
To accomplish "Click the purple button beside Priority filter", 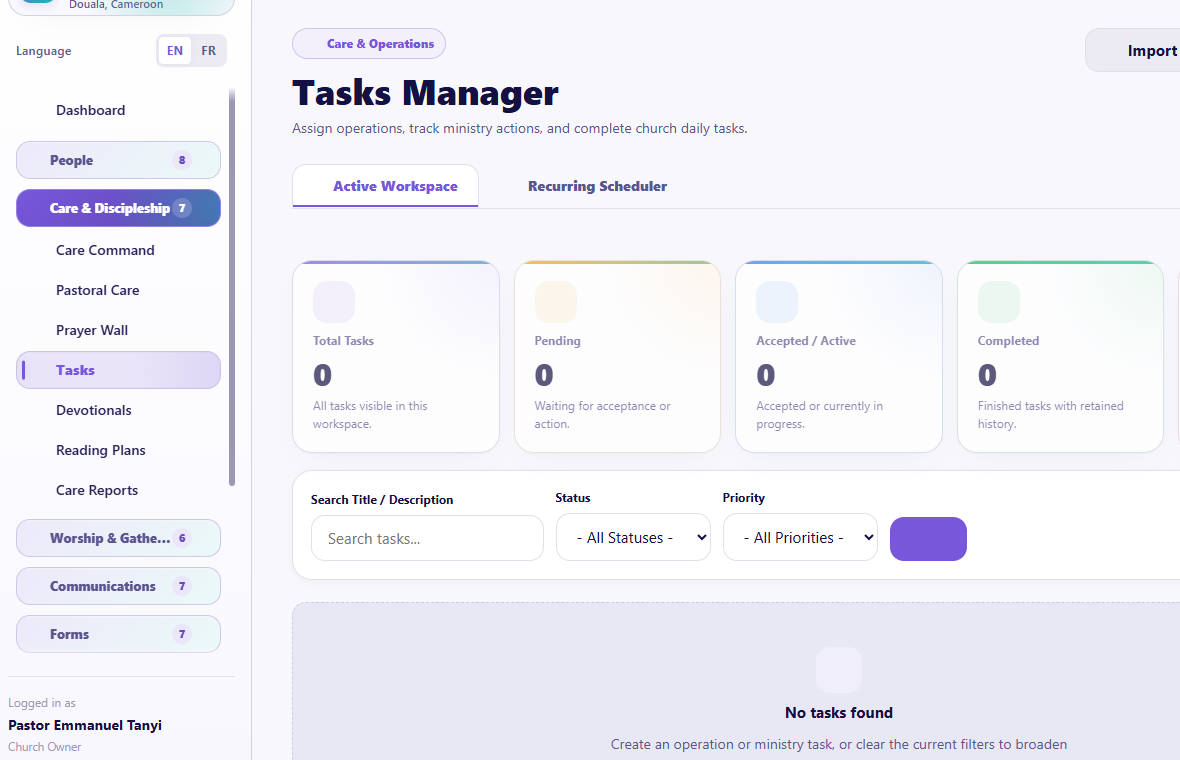I will click(x=928, y=539).
